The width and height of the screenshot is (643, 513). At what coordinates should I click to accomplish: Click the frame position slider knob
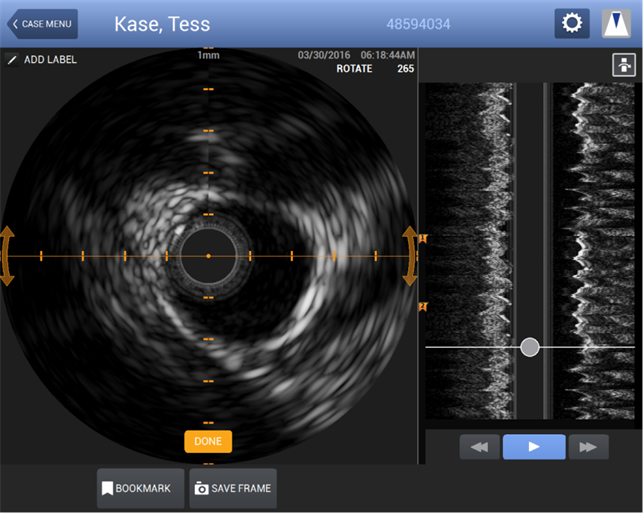pyautogui.click(x=529, y=347)
